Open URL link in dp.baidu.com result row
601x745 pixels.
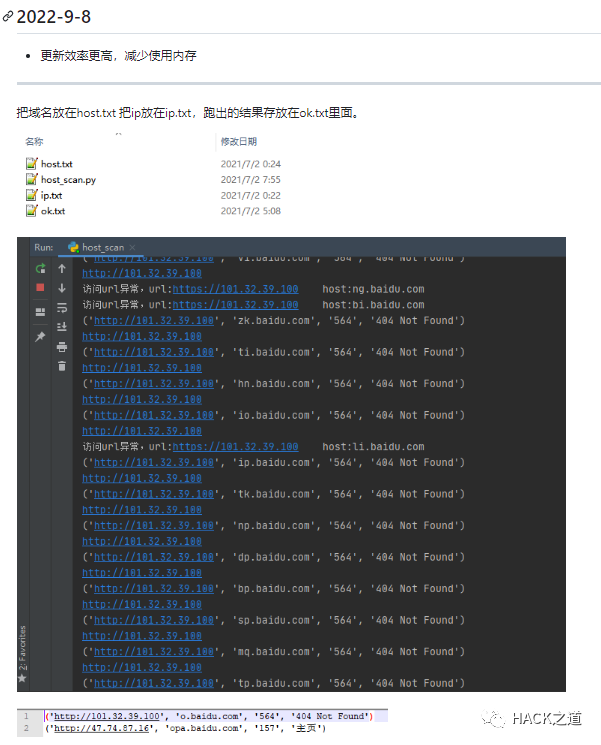154,557
